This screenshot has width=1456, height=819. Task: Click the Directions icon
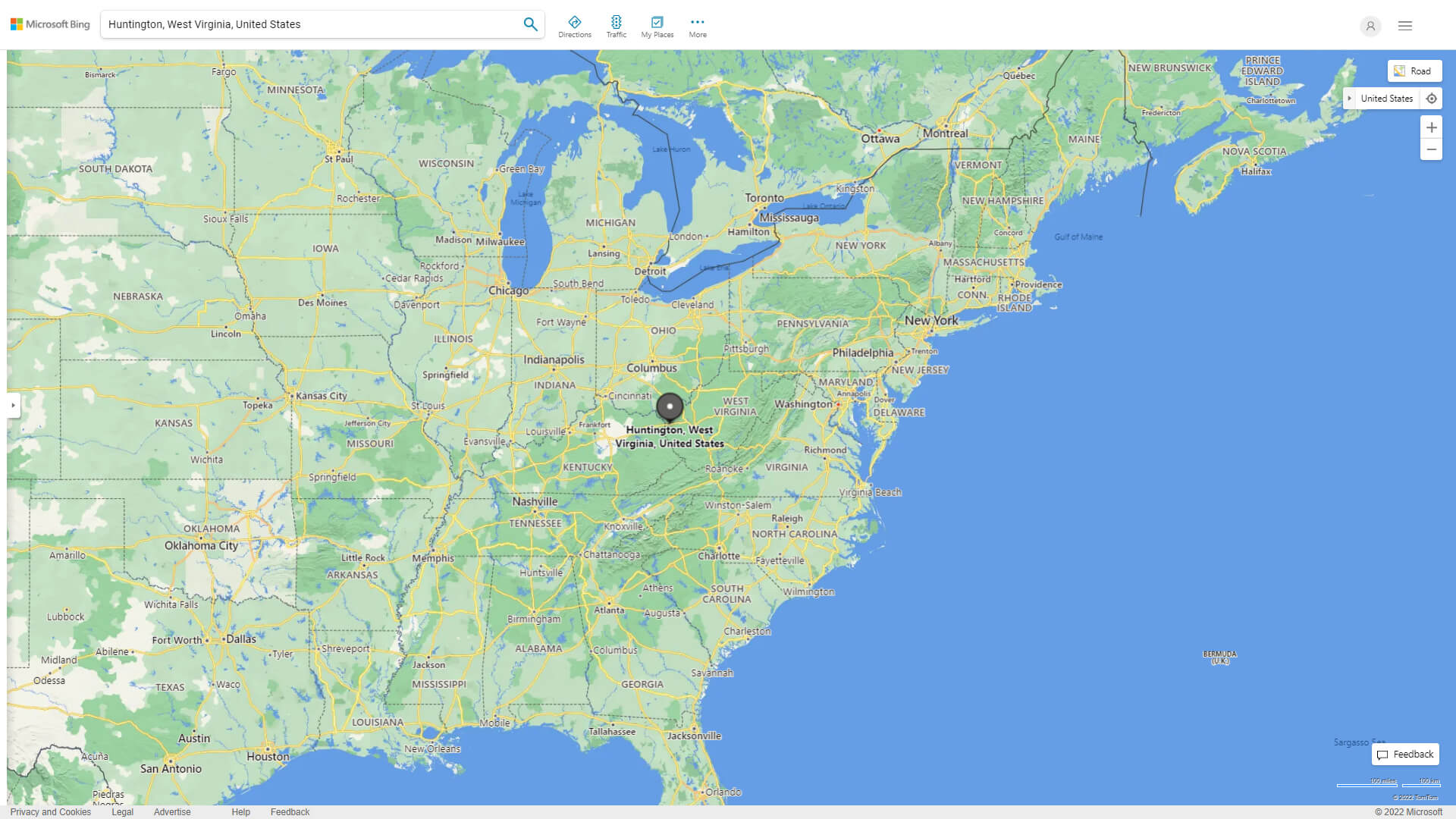click(574, 23)
